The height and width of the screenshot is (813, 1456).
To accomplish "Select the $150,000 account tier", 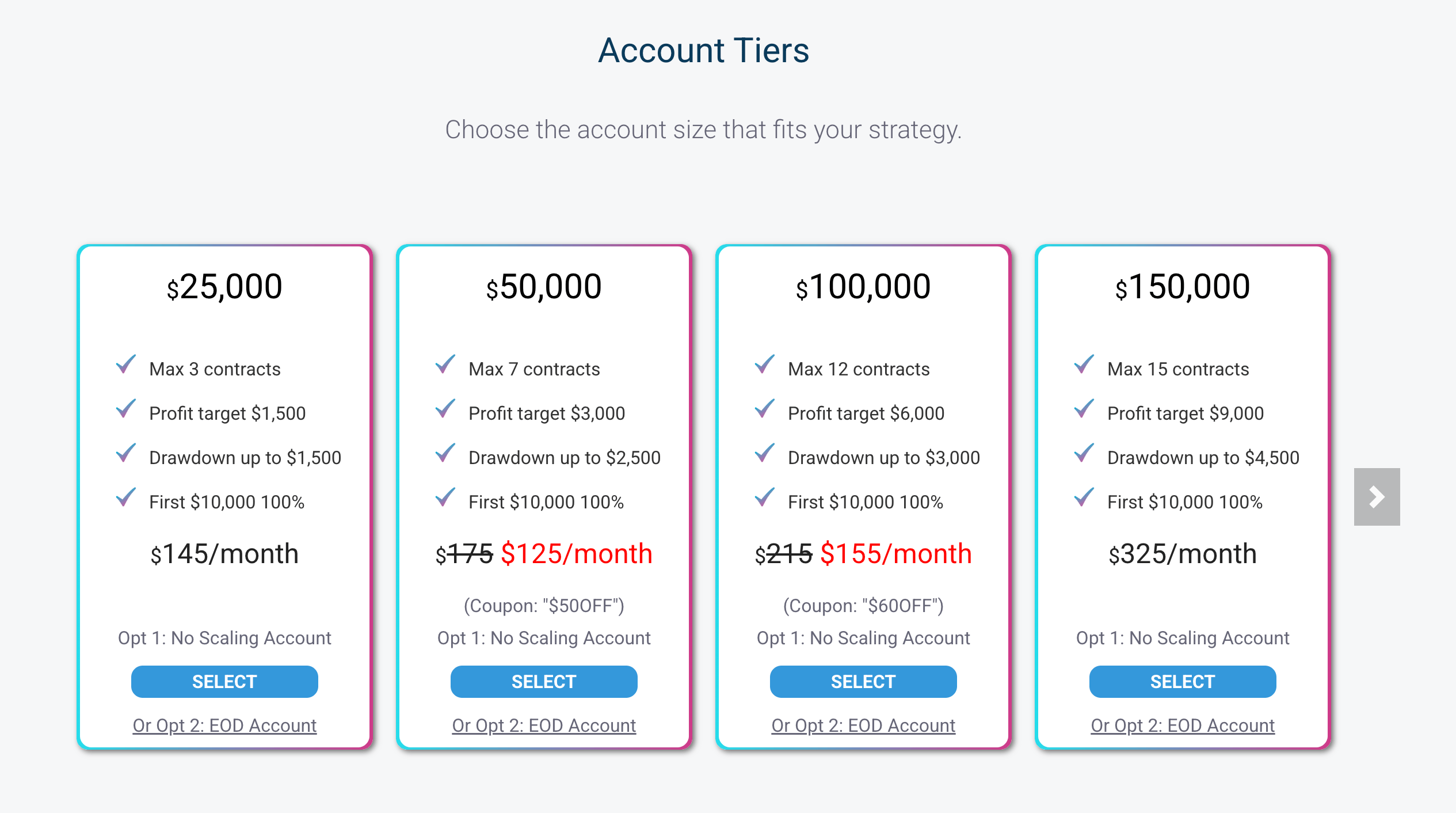I will 1183,682.
